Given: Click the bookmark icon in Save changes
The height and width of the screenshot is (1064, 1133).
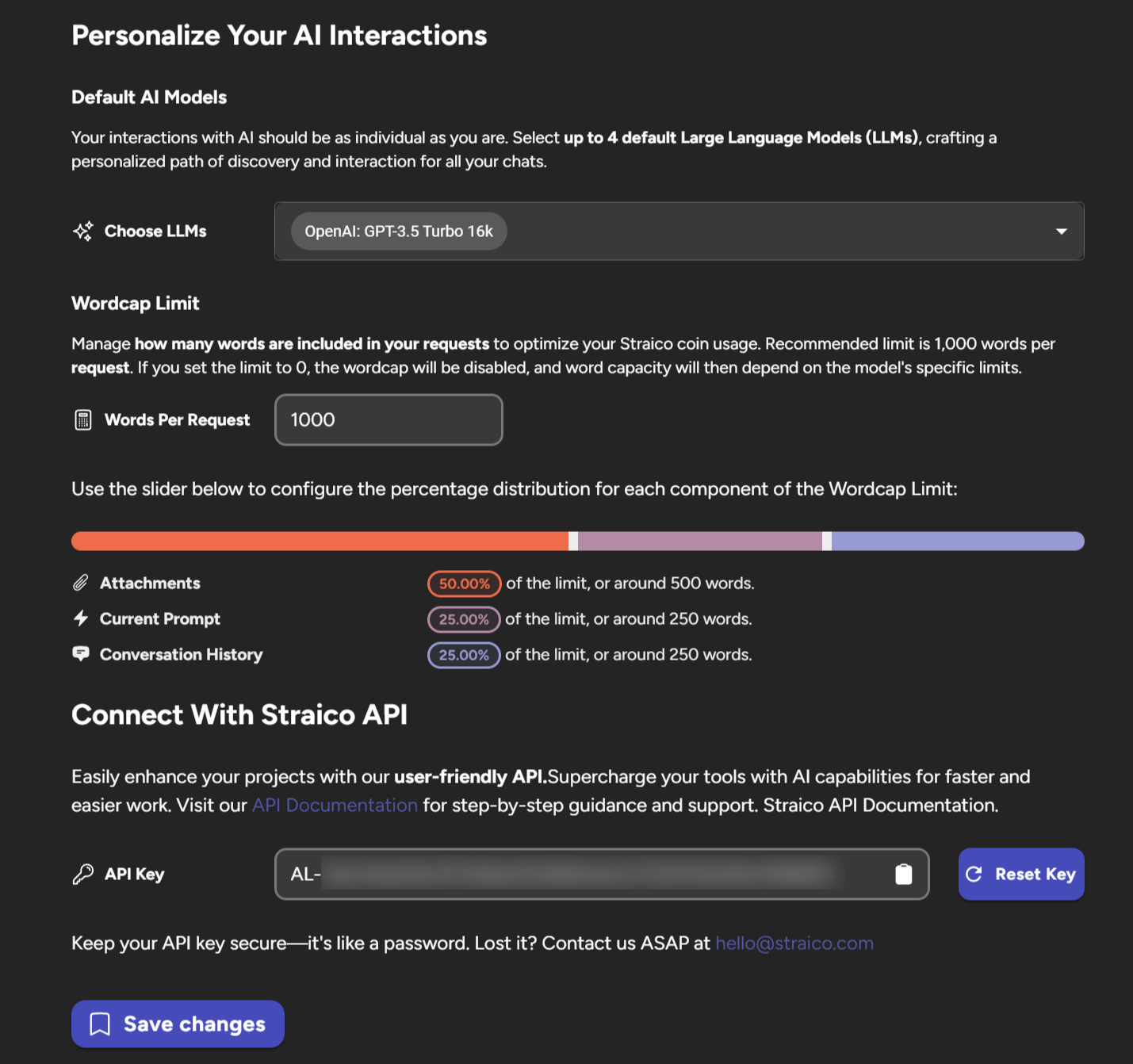Looking at the screenshot, I should pyautogui.click(x=100, y=1024).
